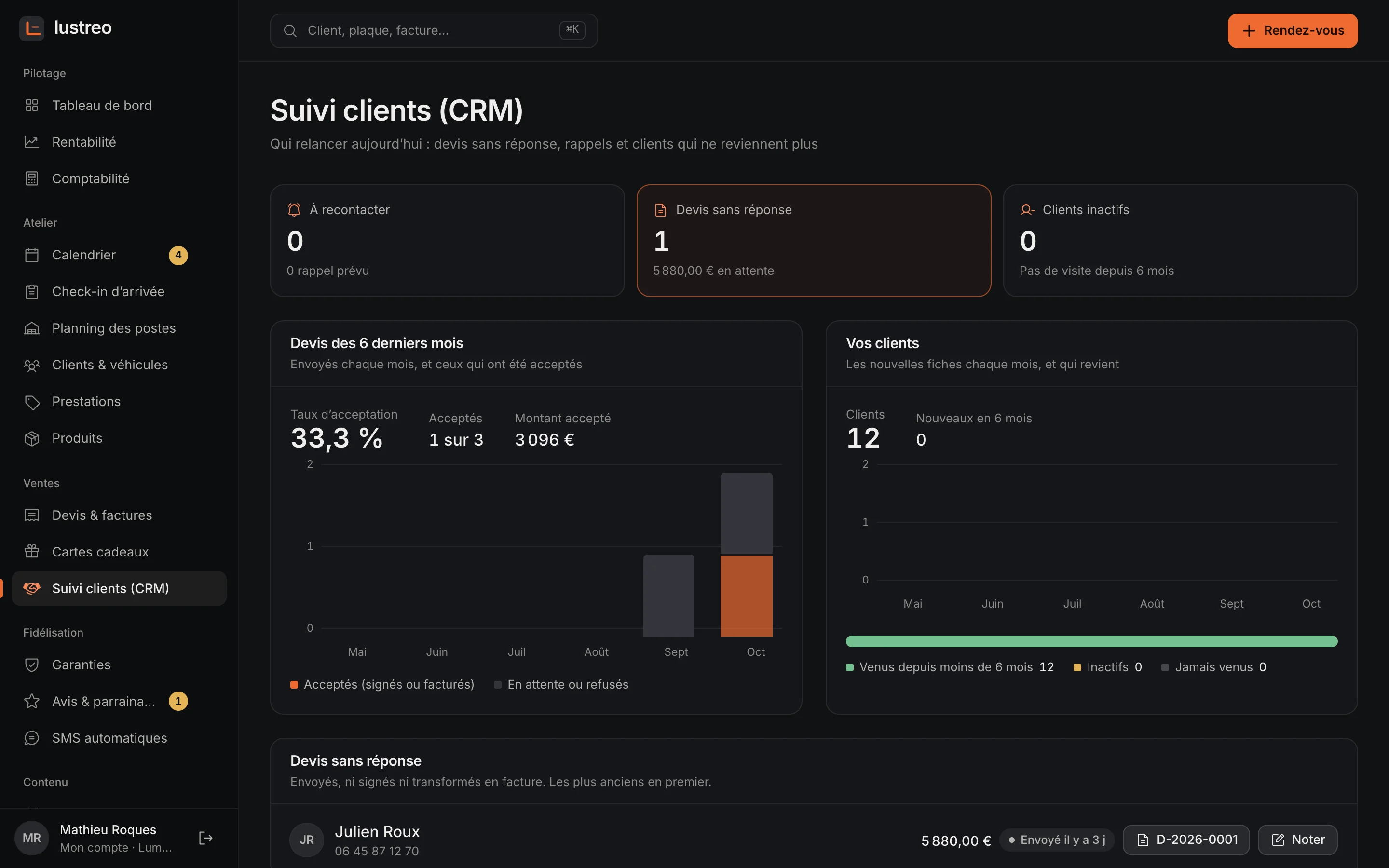Image resolution: width=1389 pixels, height=868 pixels.
Task: Click the Sept bar in the Devis chart
Action: pos(668,596)
